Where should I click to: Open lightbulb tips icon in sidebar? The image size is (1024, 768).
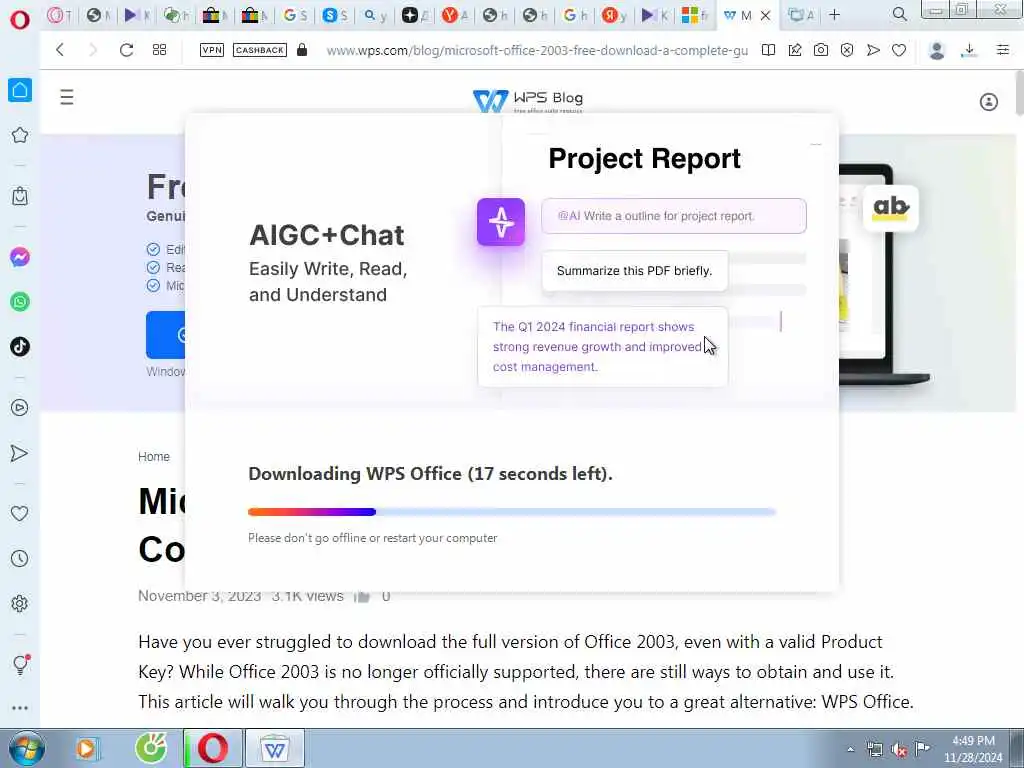pos(20,664)
